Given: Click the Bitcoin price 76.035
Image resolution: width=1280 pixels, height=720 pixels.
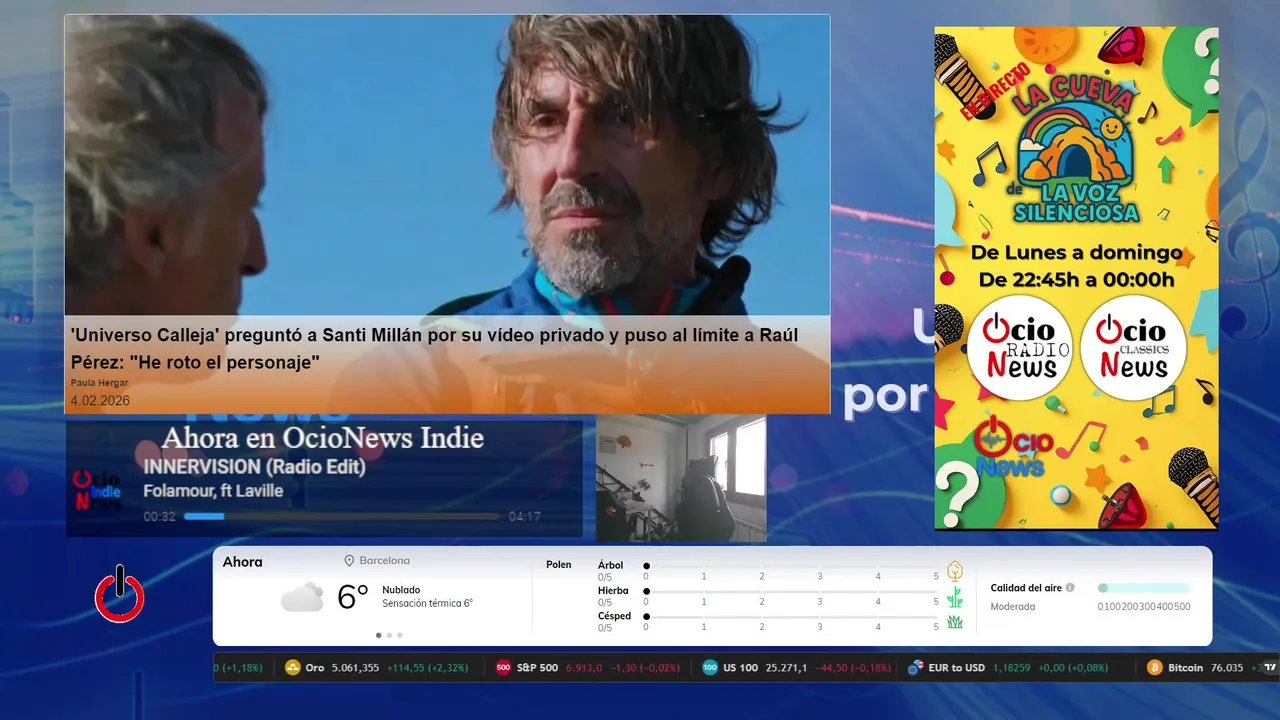Looking at the screenshot, I should click(x=1227, y=667).
